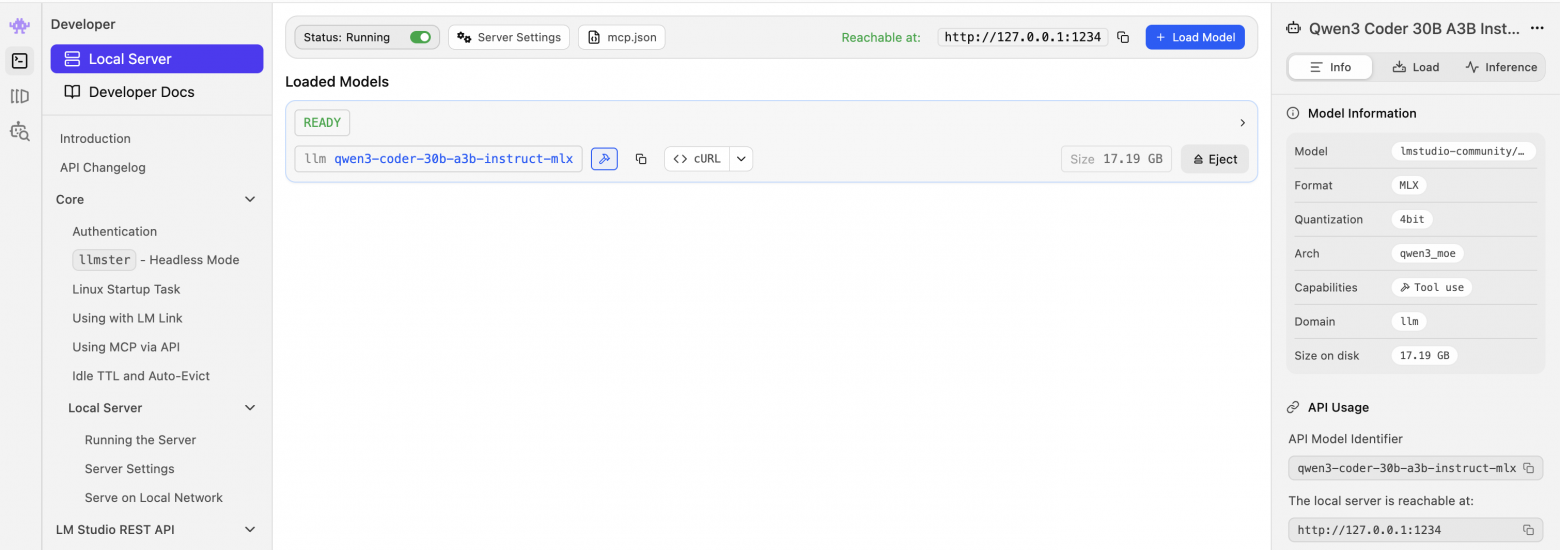Click the API model identifier field in the right panel
This screenshot has width=1560, height=550.
1415,468
